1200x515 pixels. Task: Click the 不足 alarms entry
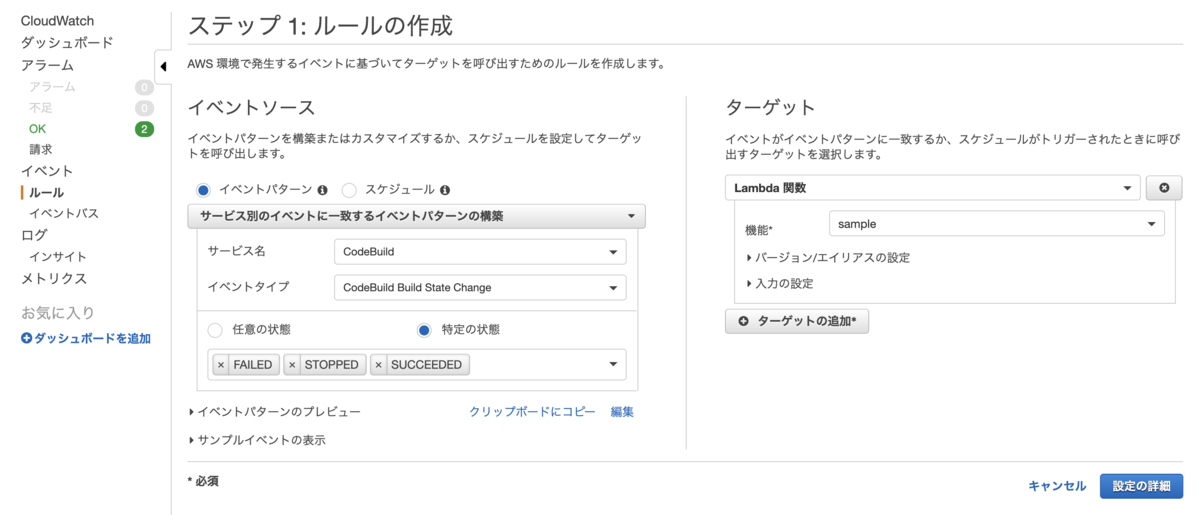coord(41,108)
